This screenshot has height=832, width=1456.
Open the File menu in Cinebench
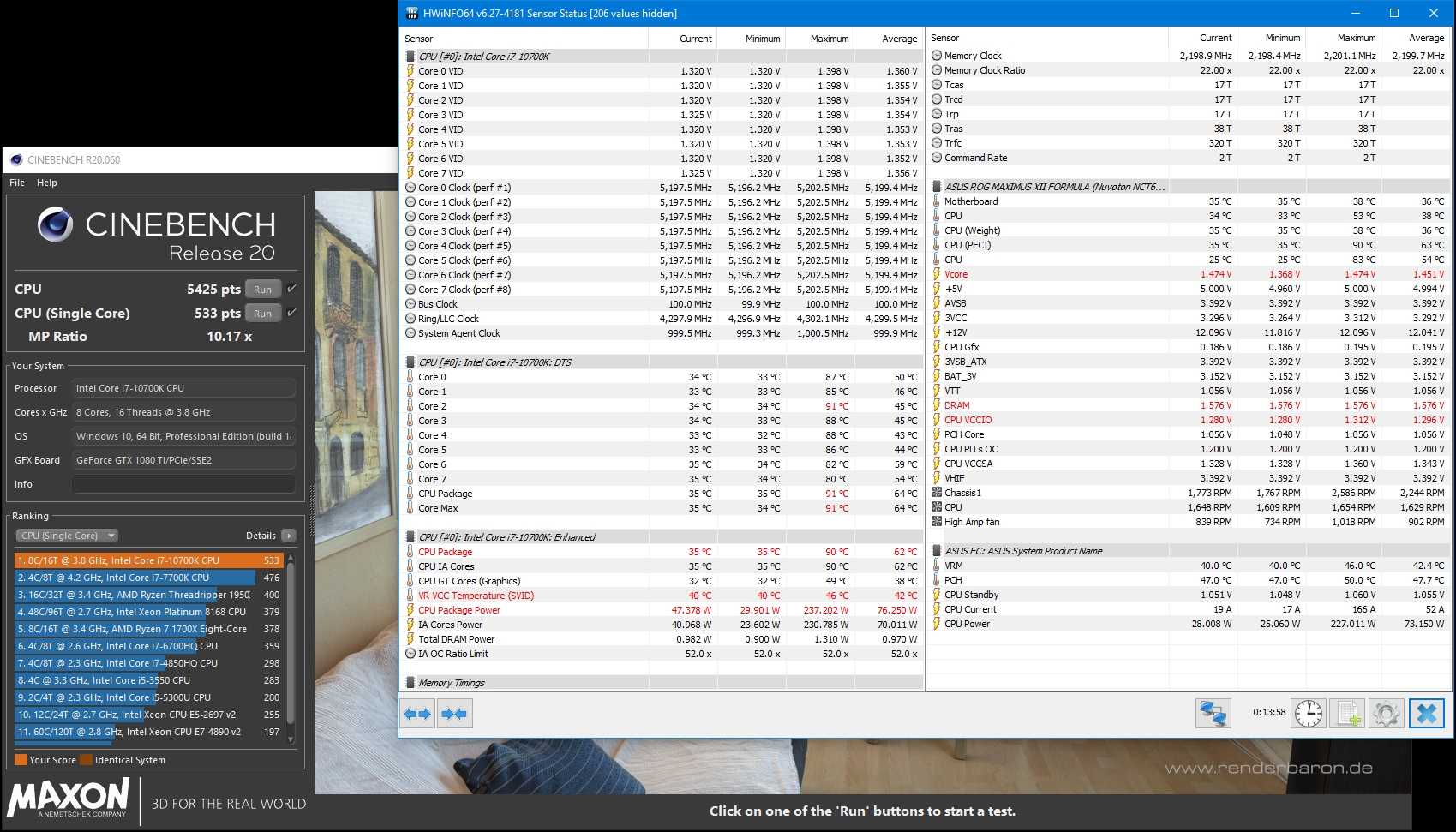coord(17,183)
